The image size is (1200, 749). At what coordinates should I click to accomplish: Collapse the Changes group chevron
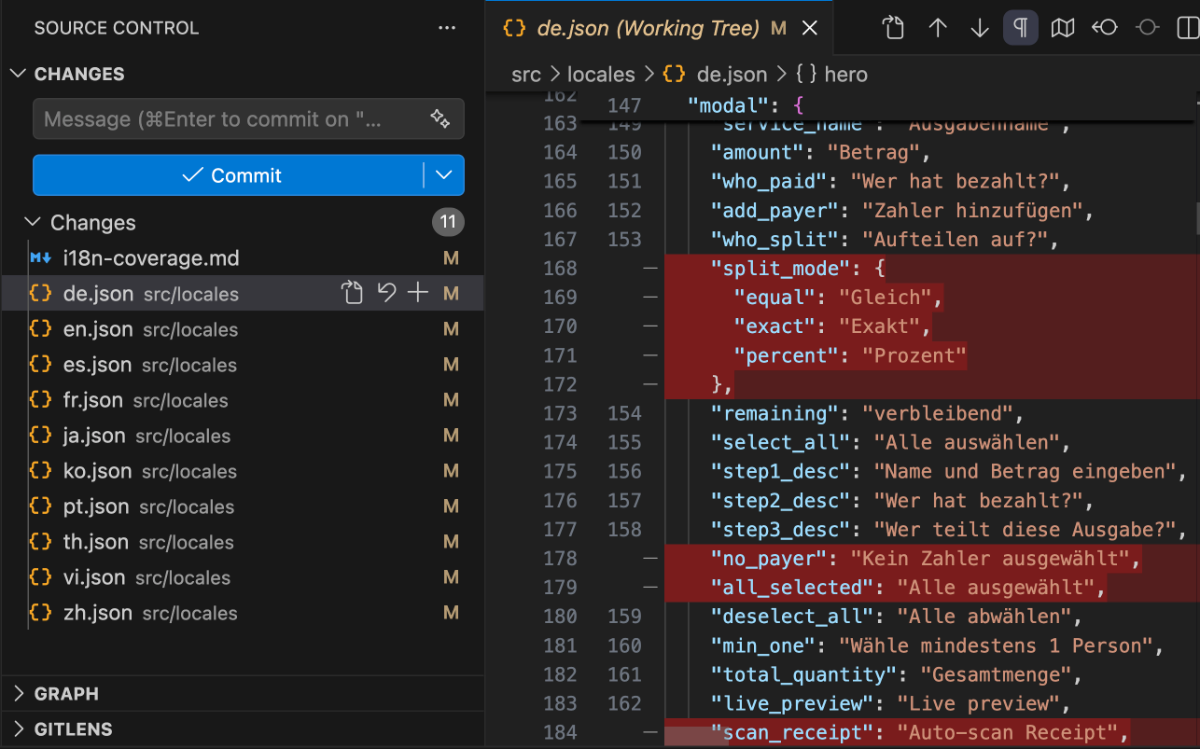(32, 222)
